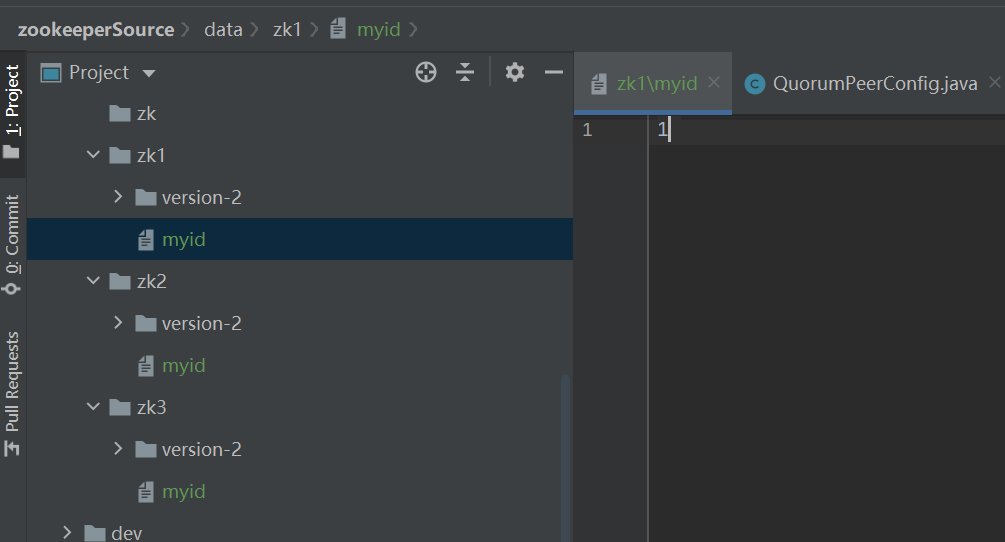Collapse all with the collapse icon
This screenshot has height=542, width=1005.
[x=465, y=72]
